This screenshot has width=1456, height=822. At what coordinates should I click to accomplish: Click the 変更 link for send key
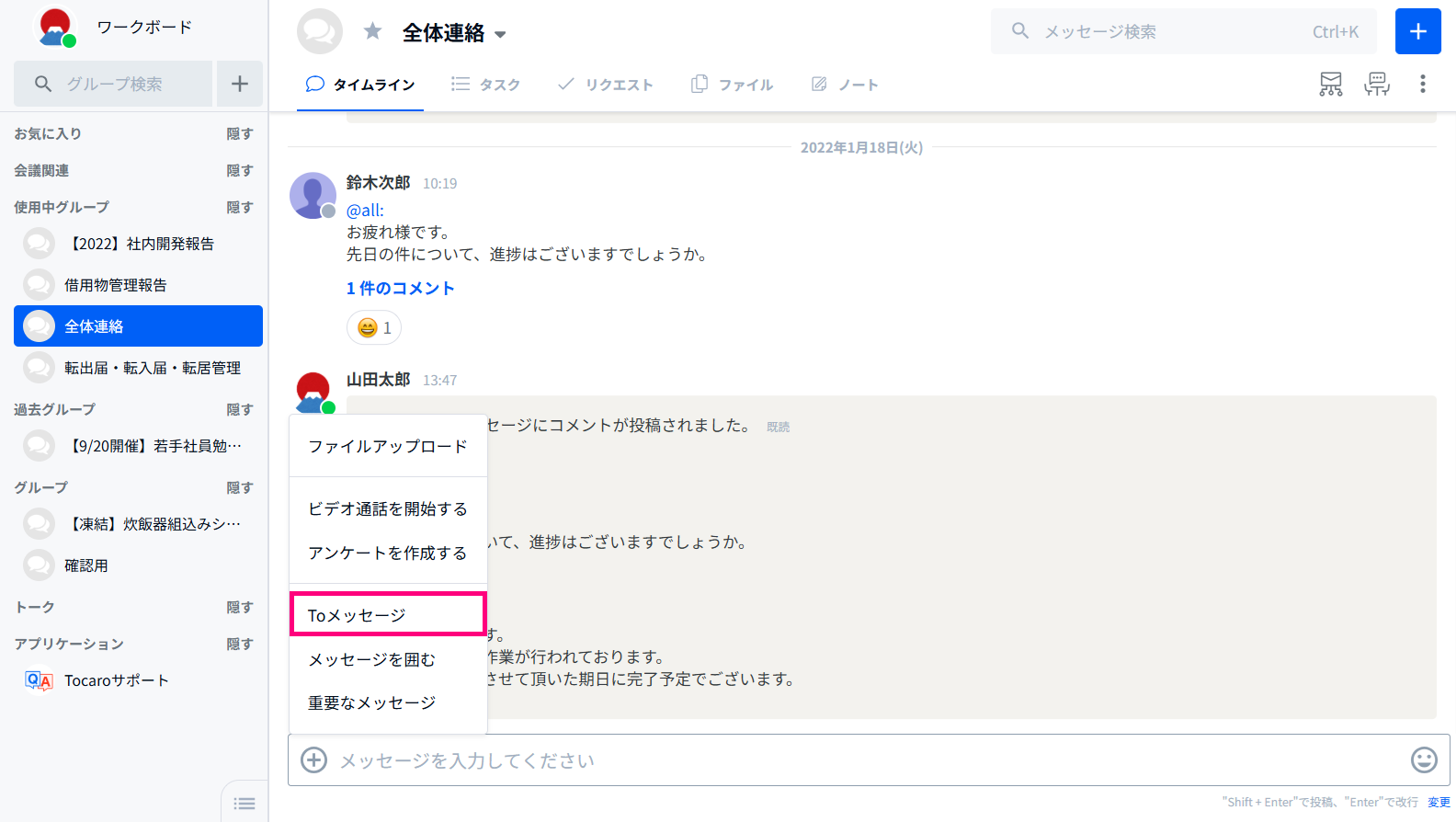click(1439, 802)
